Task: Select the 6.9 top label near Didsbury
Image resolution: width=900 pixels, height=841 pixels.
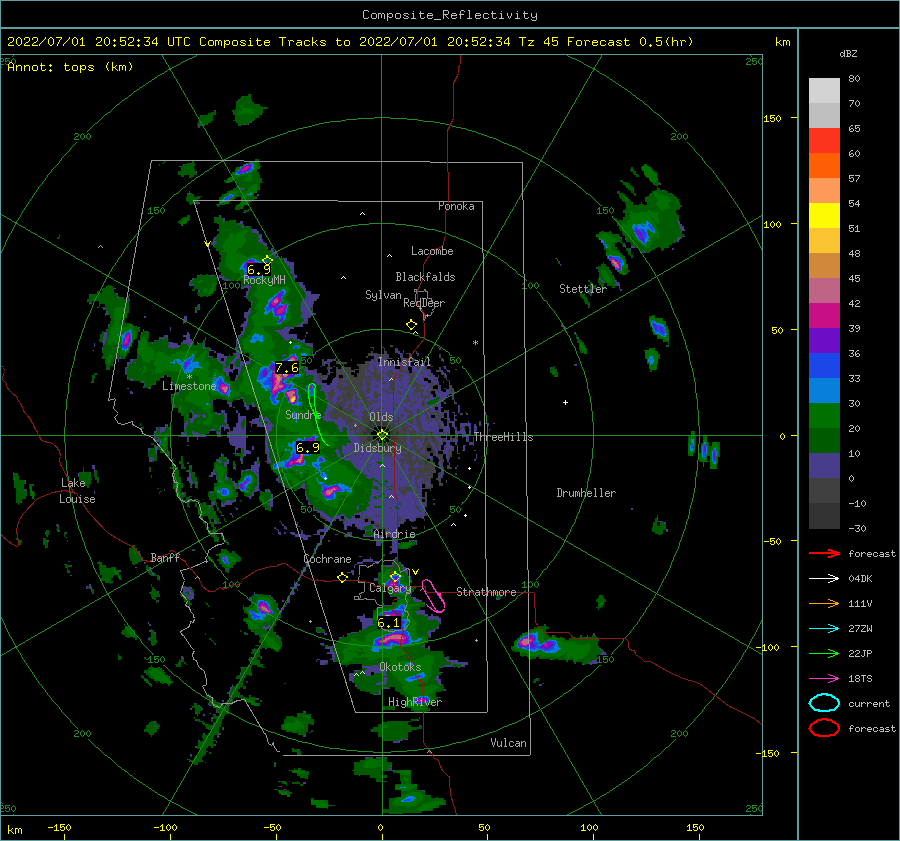Action: (308, 447)
